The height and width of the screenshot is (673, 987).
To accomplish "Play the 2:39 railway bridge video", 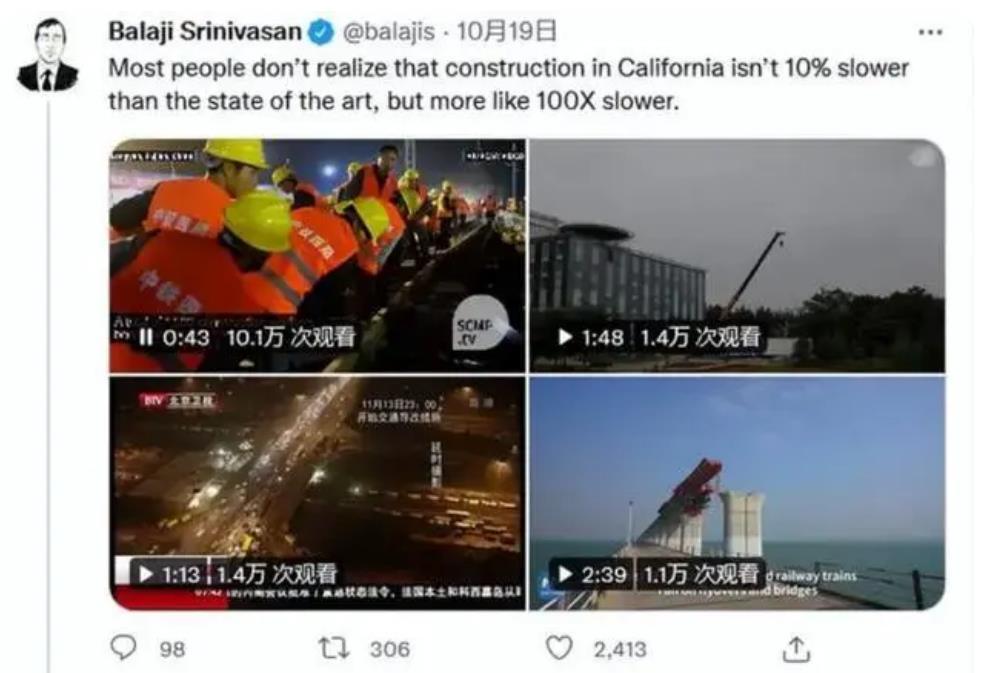I will pyautogui.click(x=565, y=574).
